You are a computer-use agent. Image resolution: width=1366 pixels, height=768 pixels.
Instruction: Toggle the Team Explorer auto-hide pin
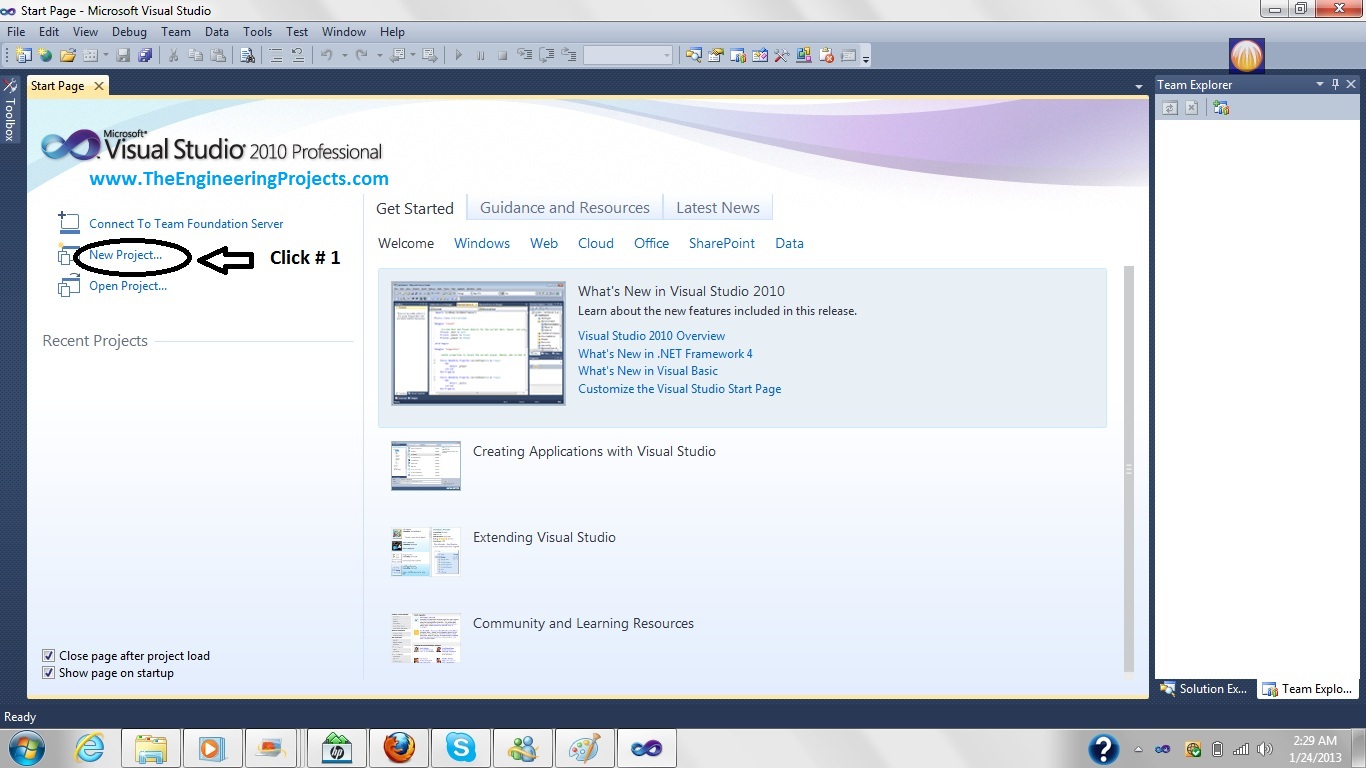tap(1336, 85)
